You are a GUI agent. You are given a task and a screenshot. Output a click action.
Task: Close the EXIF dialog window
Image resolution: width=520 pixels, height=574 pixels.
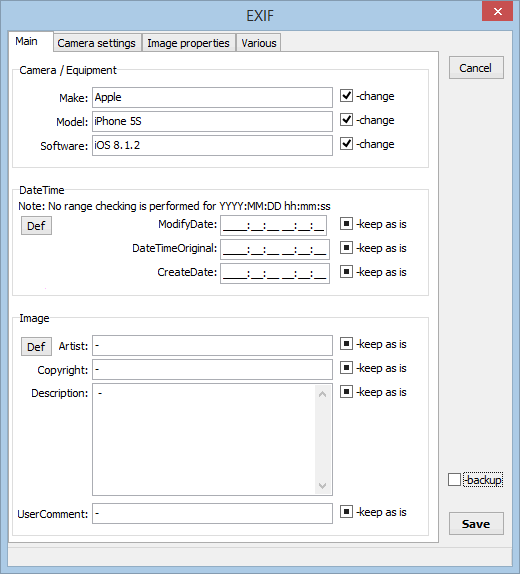(x=497, y=11)
